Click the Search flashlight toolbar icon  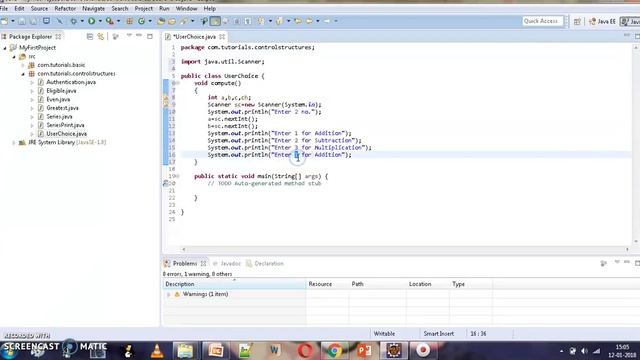[184, 21]
